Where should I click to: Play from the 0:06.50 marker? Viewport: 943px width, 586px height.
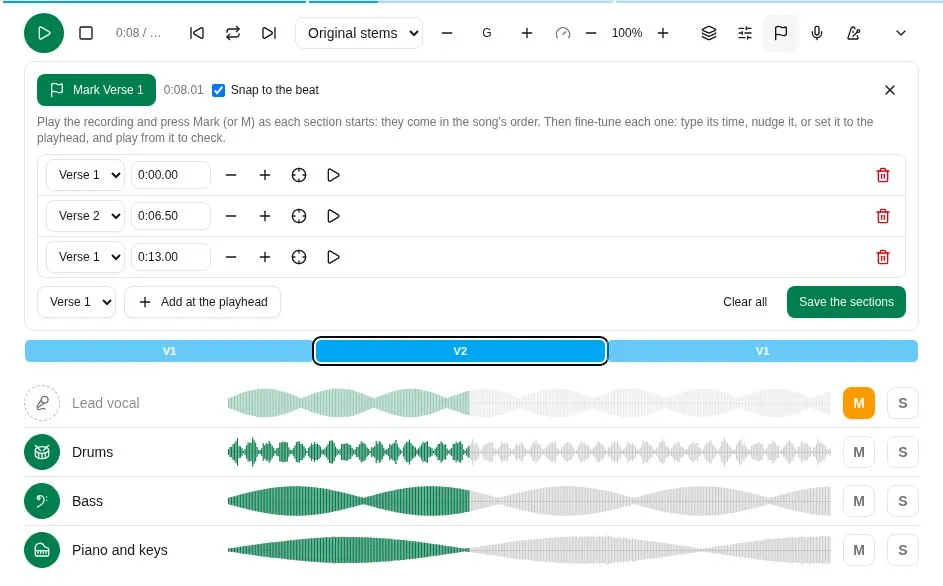(333, 216)
